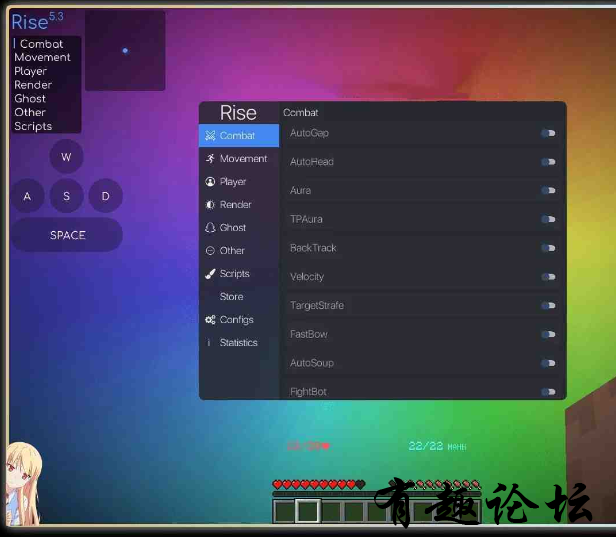
Task: Select Movement in top-left HUD list
Action: (42, 57)
